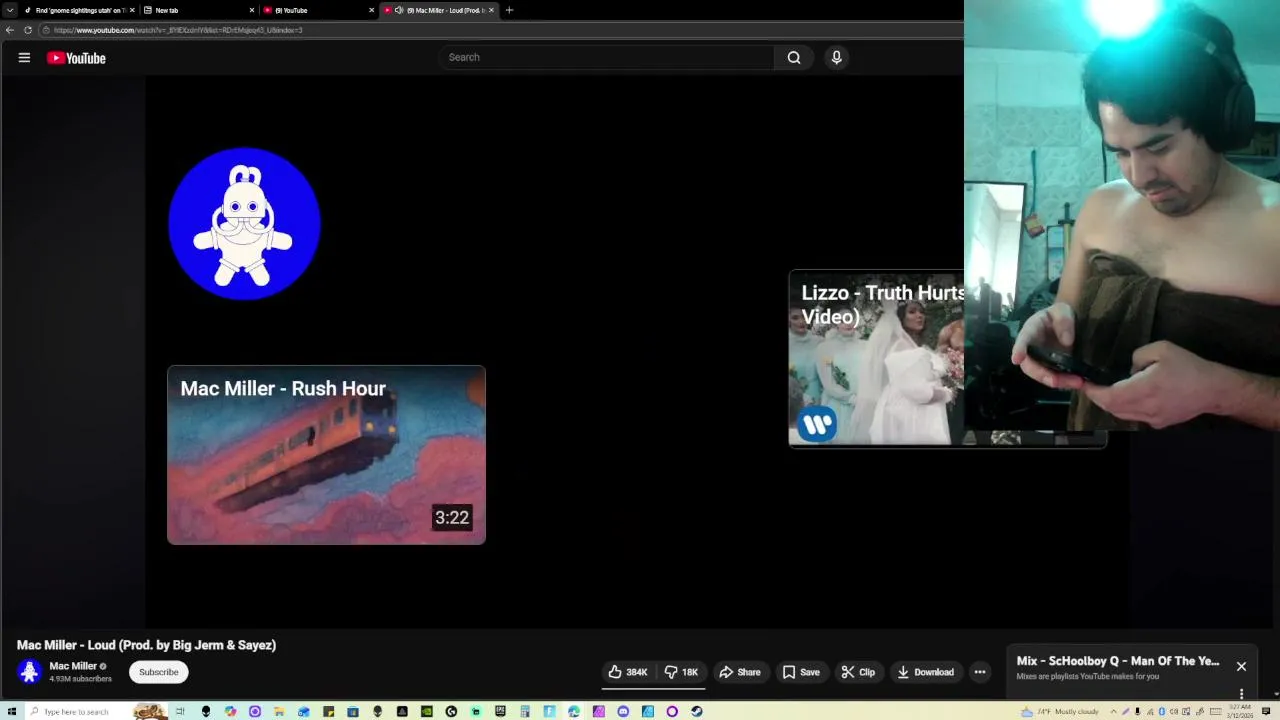Open the three-dot more actions menu
1280x720 pixels.
[x=980, y=672]
